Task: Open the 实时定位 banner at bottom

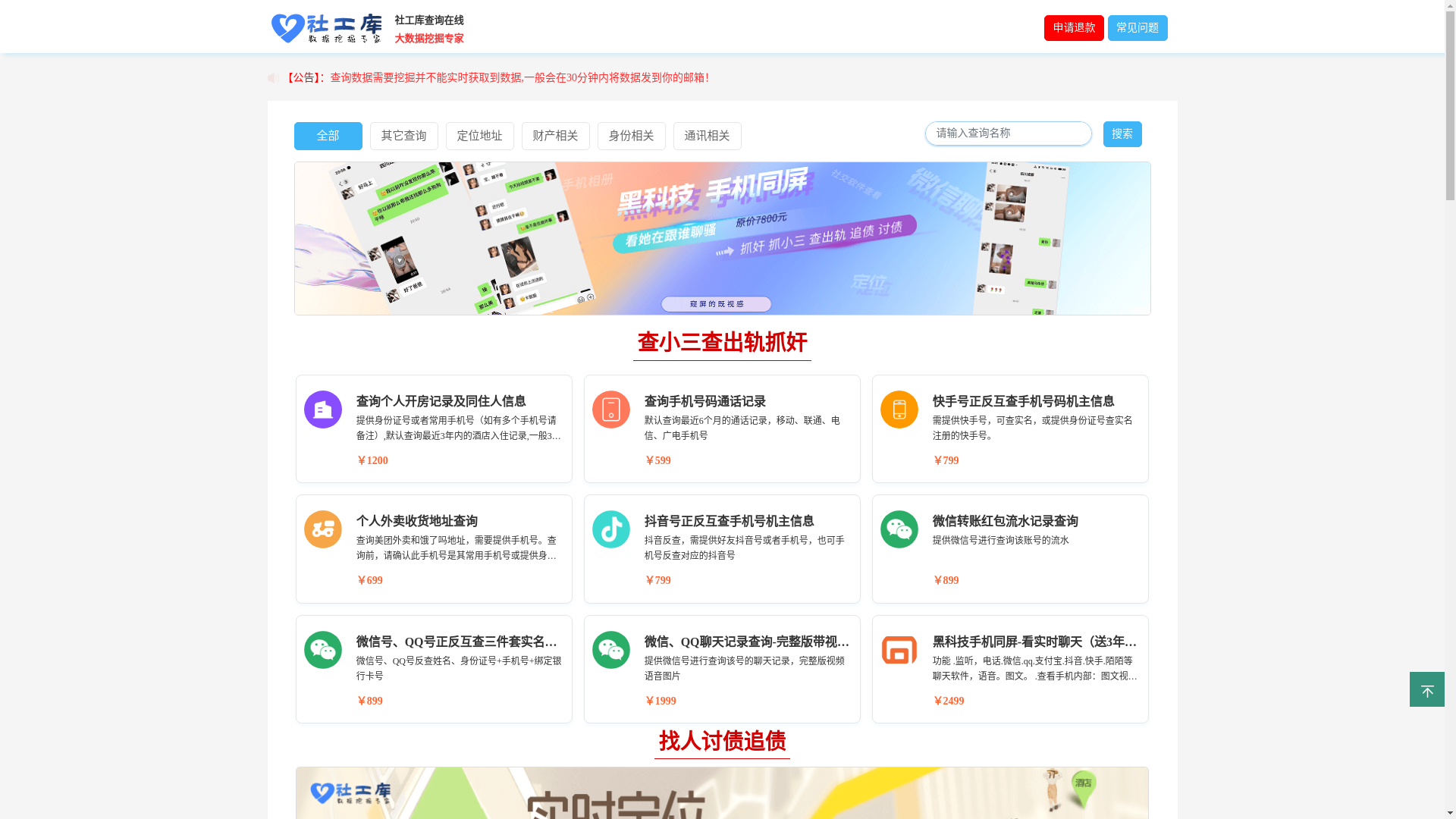Action: [x=723, y=793]
